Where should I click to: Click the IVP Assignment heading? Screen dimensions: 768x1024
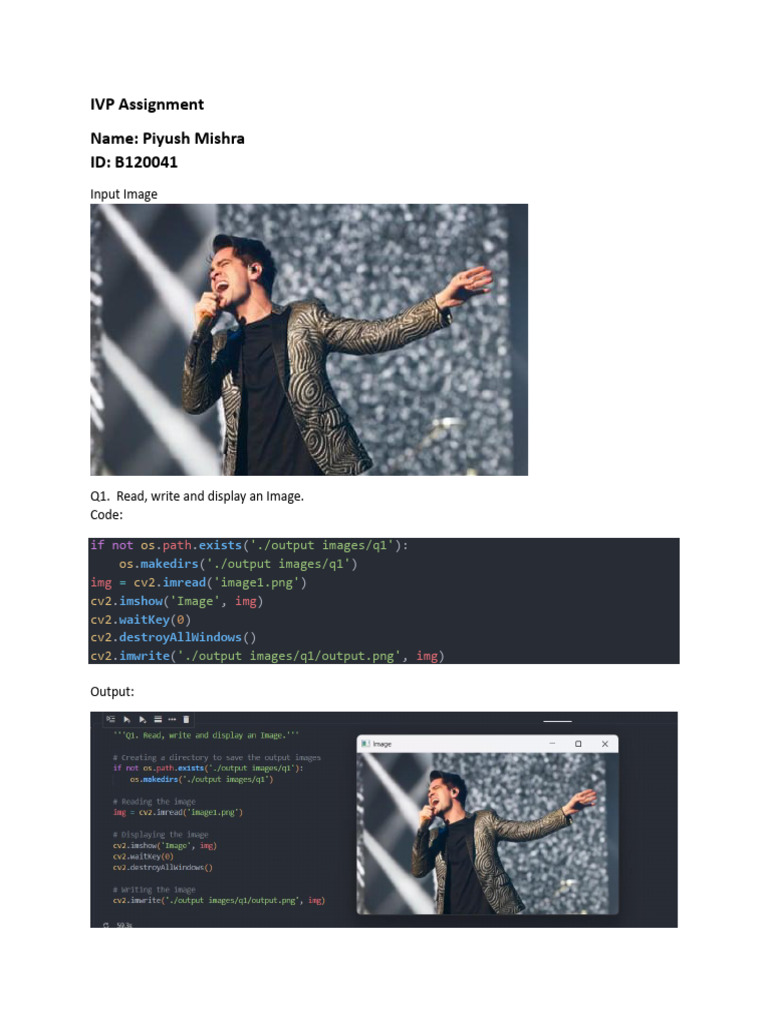(147, 104)
